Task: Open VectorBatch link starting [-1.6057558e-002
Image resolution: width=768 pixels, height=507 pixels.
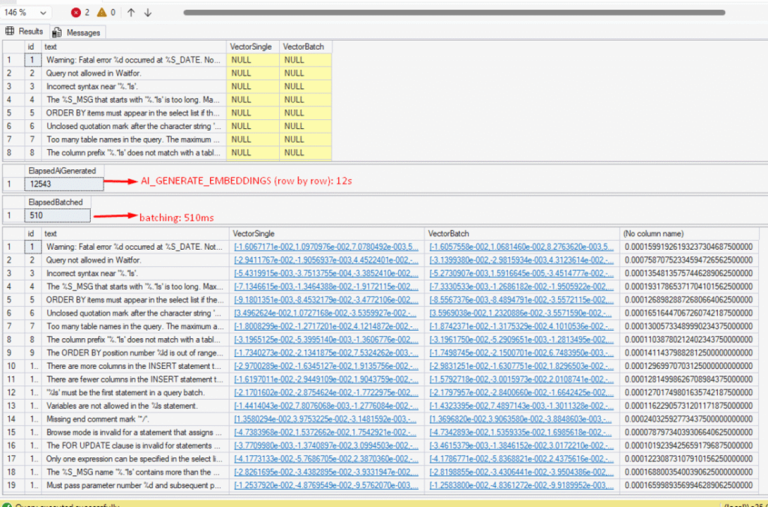Action: [522, 247]
